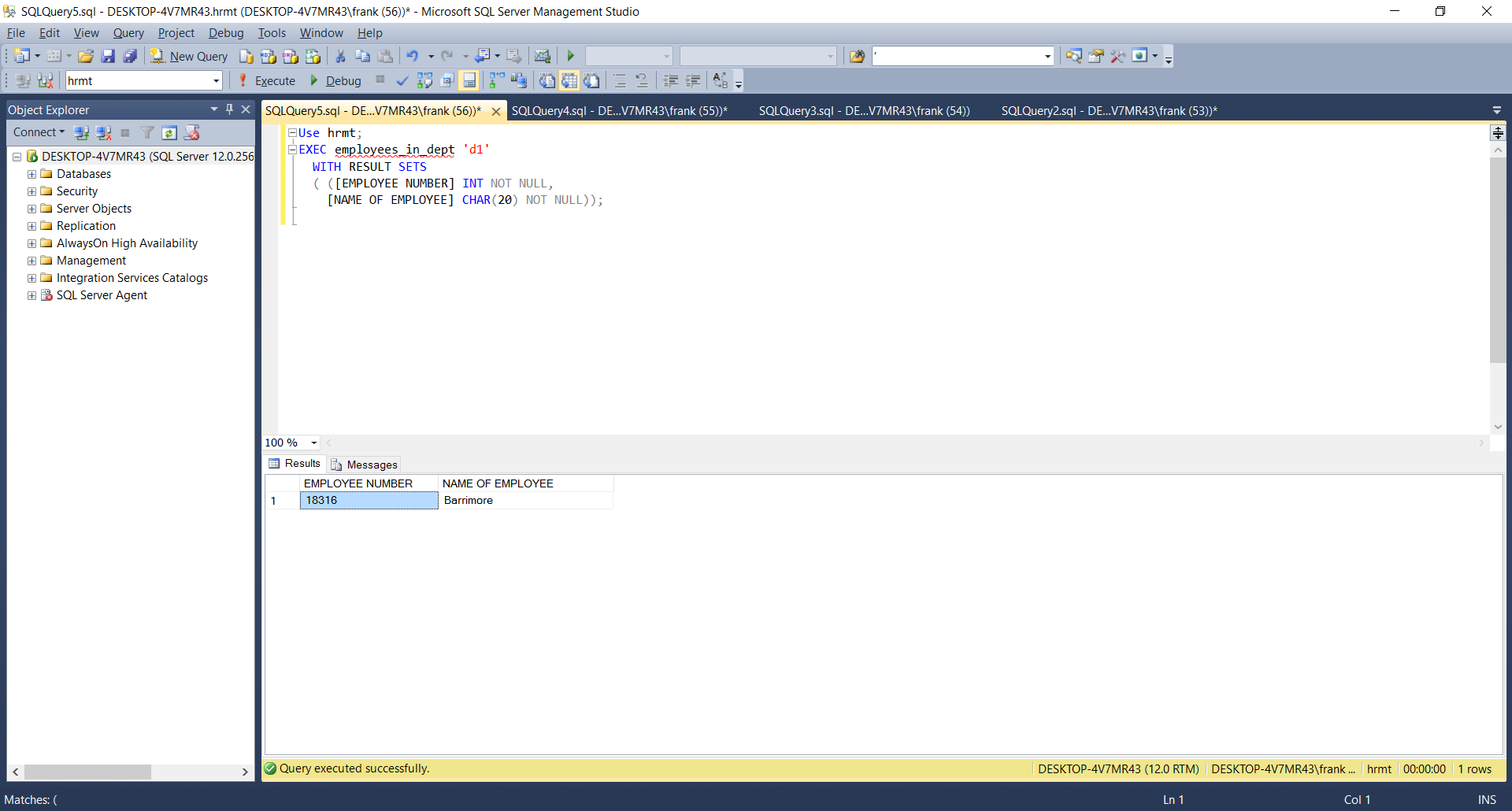This screenshot has height=811, width=1512.
Task: Click the Decrease Indent icon
Action: coord(670,80)
